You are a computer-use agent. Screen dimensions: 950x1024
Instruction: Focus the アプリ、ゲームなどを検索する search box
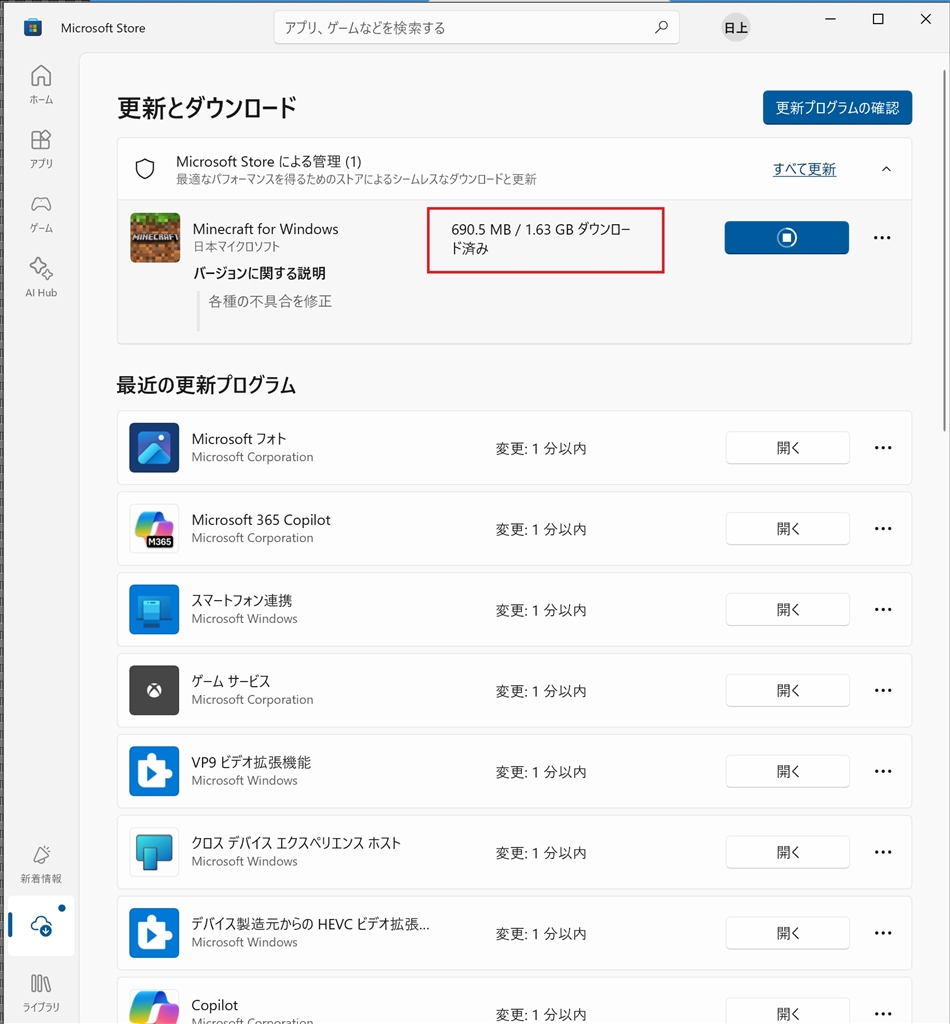click(477, 27)
